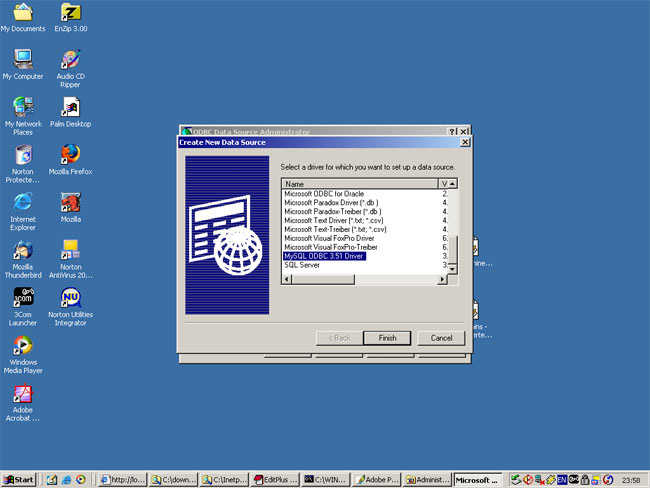Screen dimensions: 650x488
Task: Click Show Desktop quick launch icon
Action: (x=52, y=480)
